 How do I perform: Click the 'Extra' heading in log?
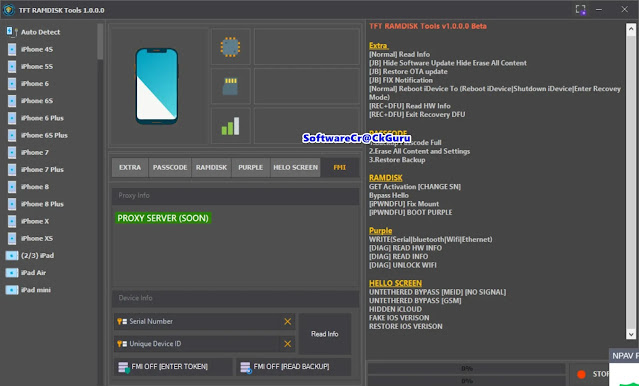click(379, 46)
